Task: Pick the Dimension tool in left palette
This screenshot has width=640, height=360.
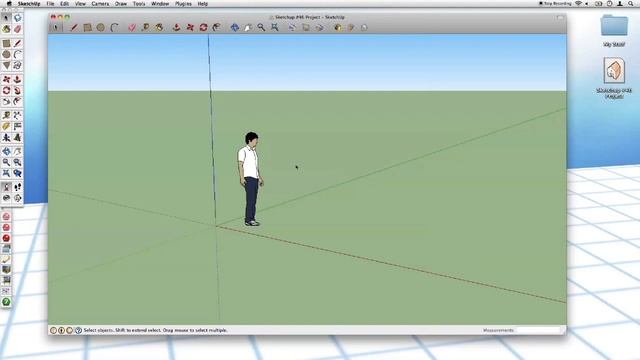Action: [18, 116]
